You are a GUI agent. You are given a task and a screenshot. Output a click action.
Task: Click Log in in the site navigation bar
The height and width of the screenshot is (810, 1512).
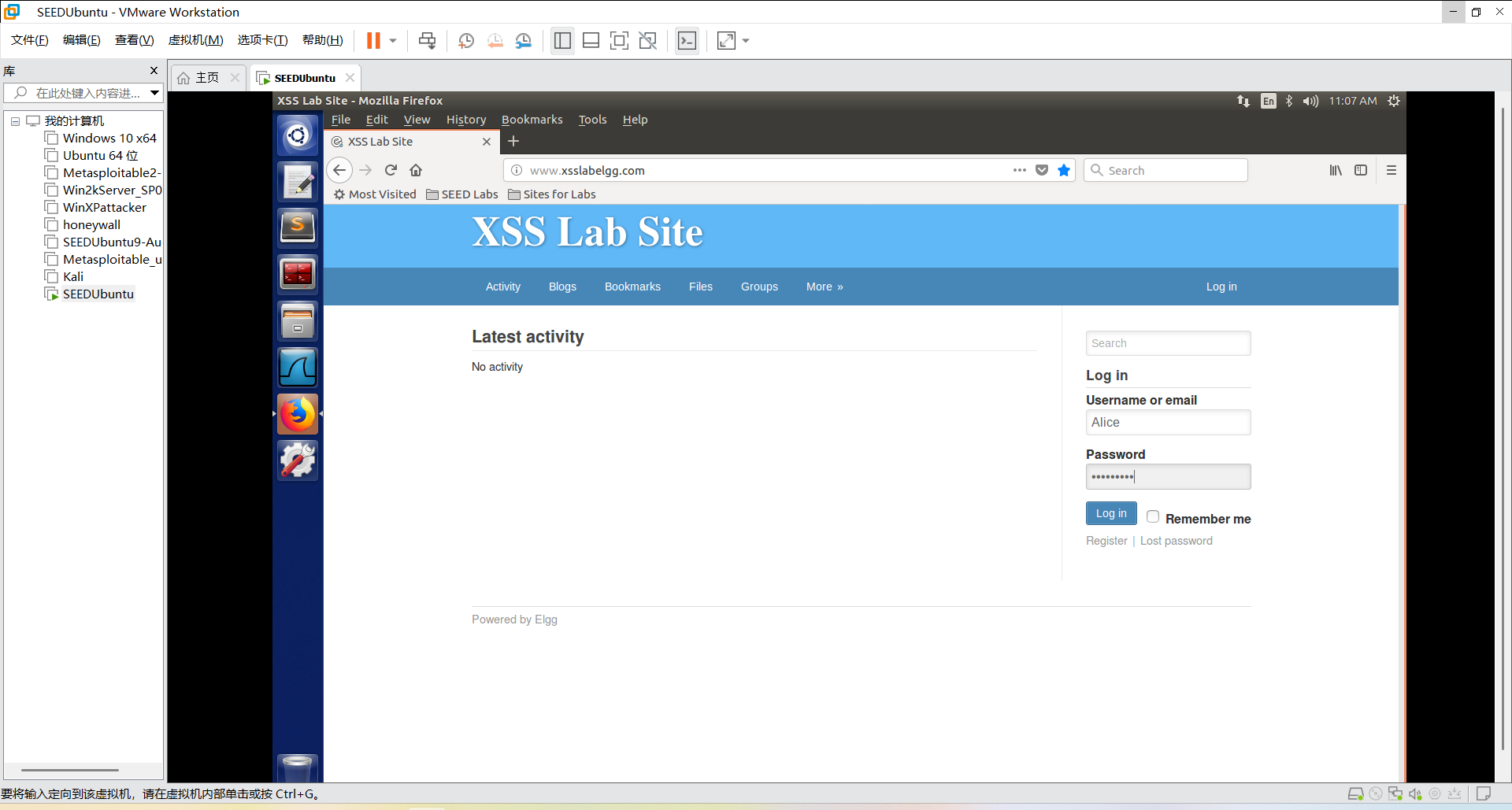pos(1221,287)
